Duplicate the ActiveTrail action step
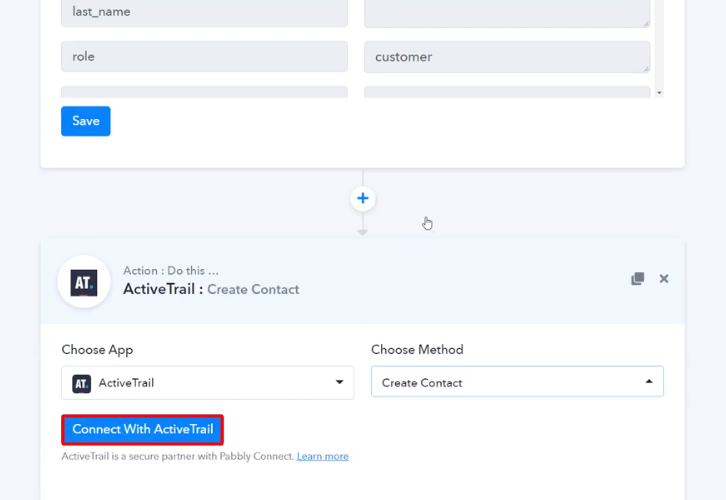The image size is (726, 500). 638,279
